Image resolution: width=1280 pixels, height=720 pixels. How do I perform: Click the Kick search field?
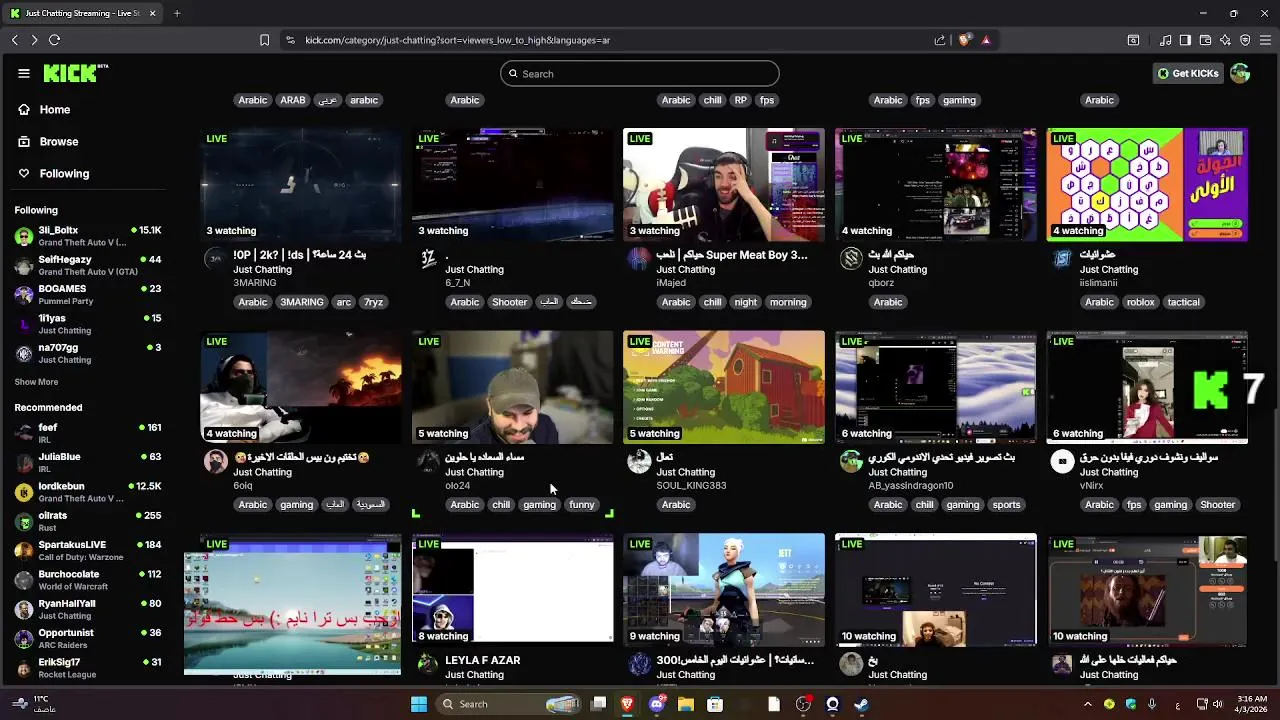[640, 74]
